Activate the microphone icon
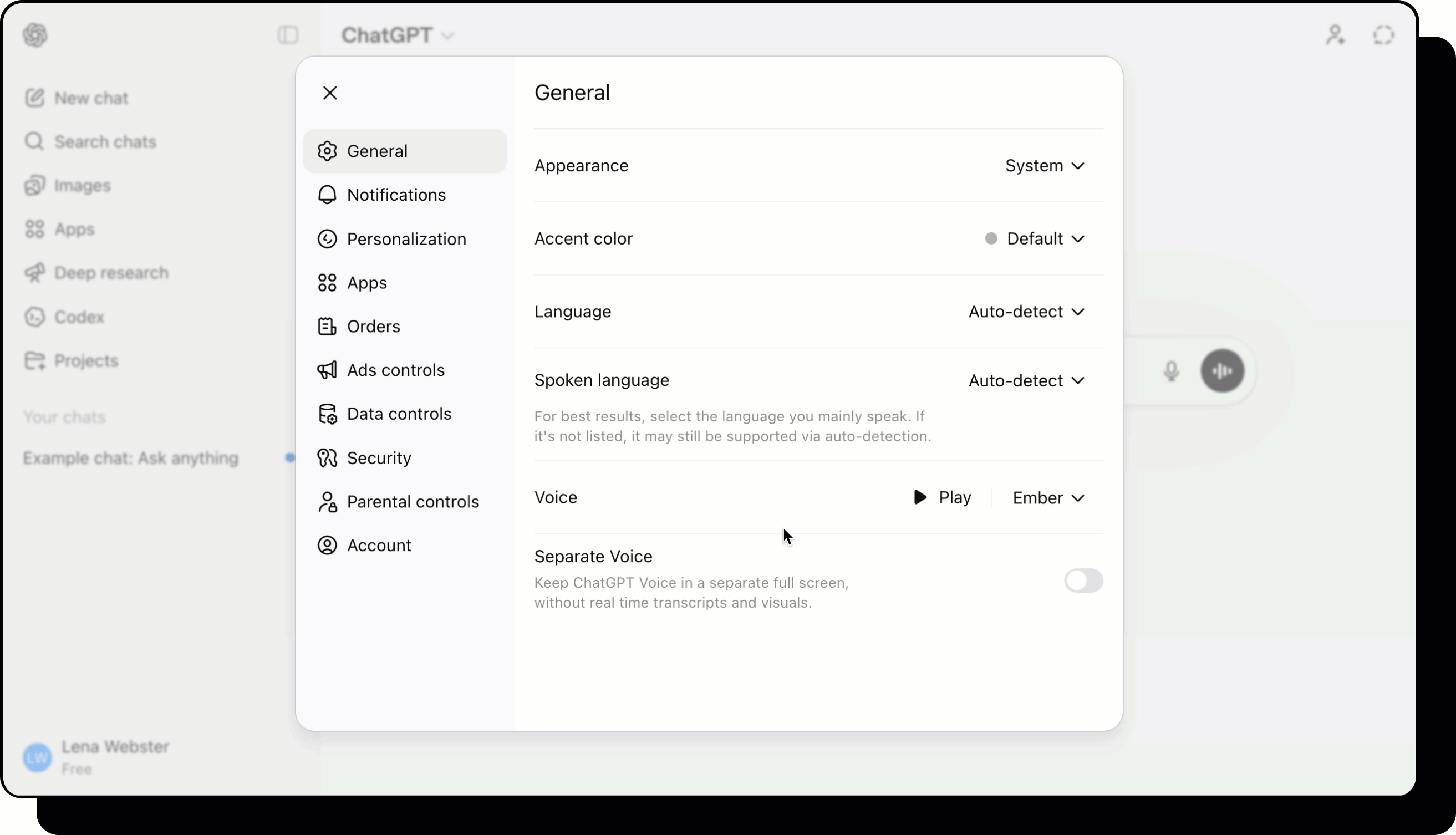The width and height of the screenshot is (1456, 835). coord(1171,371)
